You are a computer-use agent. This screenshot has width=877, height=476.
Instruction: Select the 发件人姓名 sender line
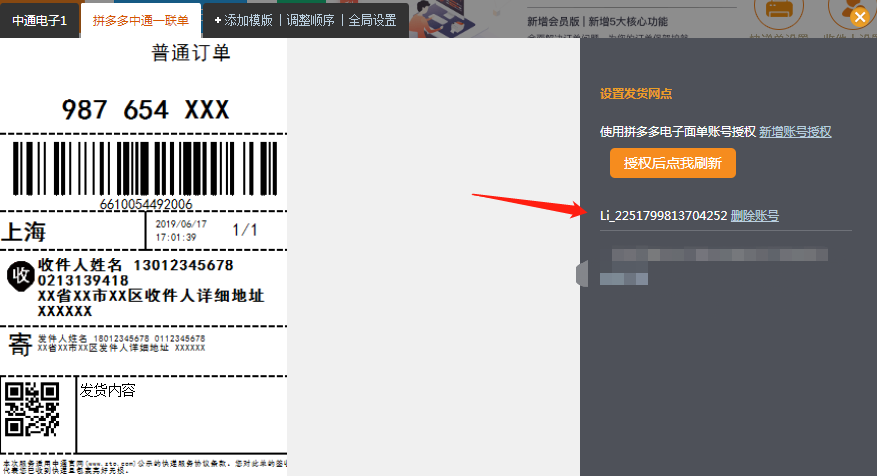point(121,338)
